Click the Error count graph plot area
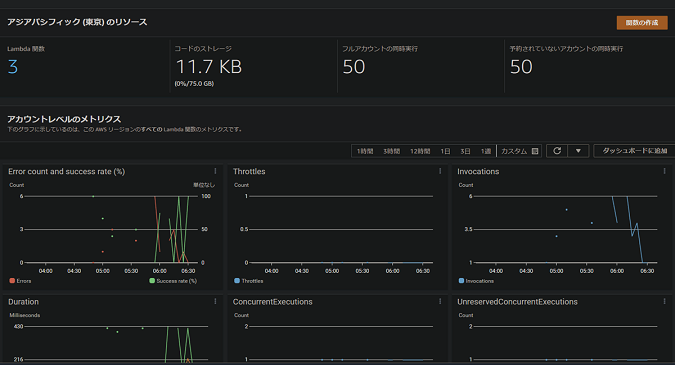The image size is (675, 365). pos(112,229)
